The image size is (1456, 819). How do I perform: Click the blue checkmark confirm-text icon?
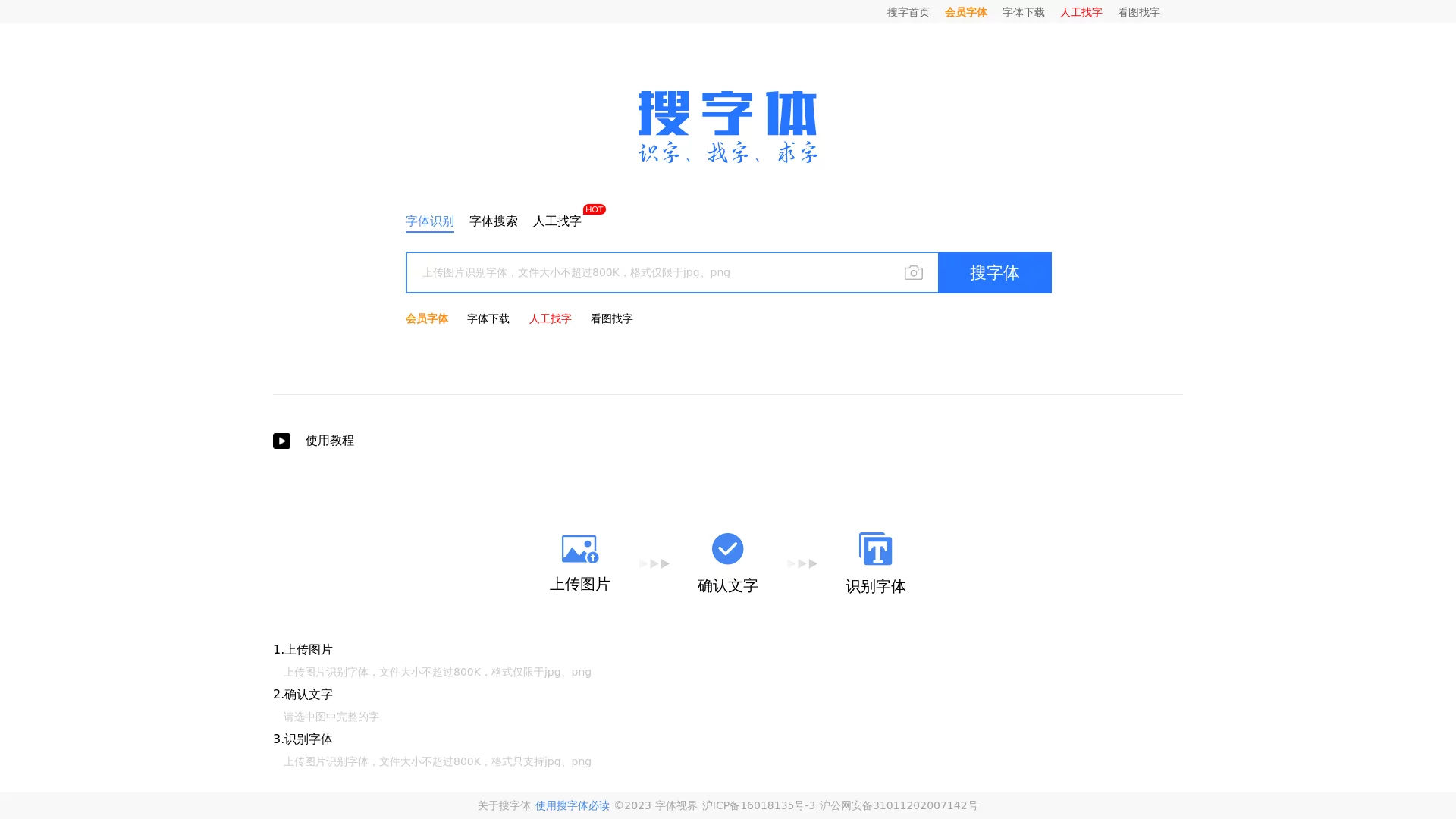[727, 549]
